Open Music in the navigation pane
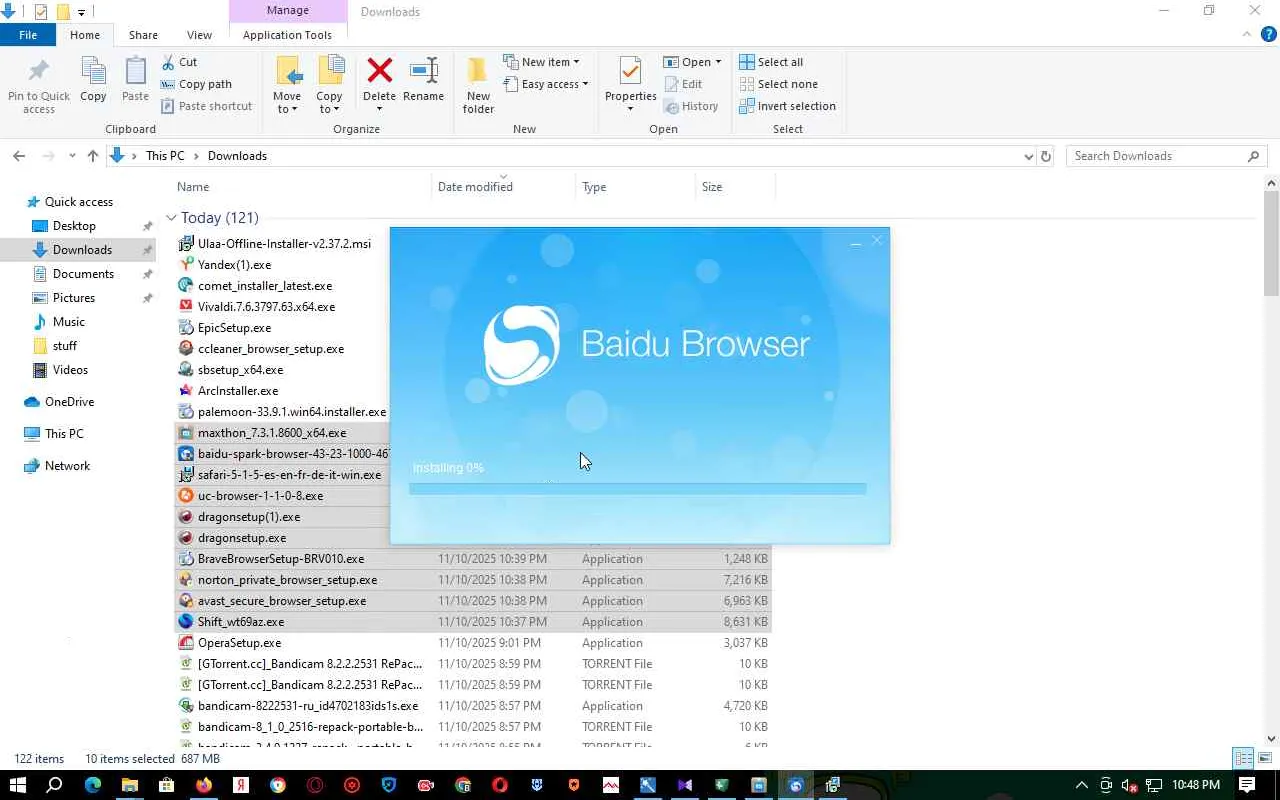 pos(68,322)
